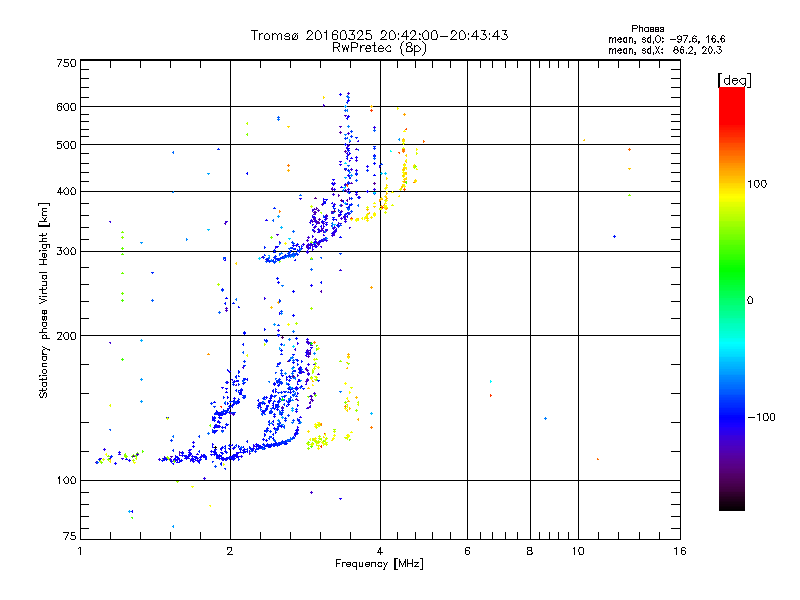Click the 'mean, sd,O: -97.6, 16.6' line
800x600 pixels.
666,39
